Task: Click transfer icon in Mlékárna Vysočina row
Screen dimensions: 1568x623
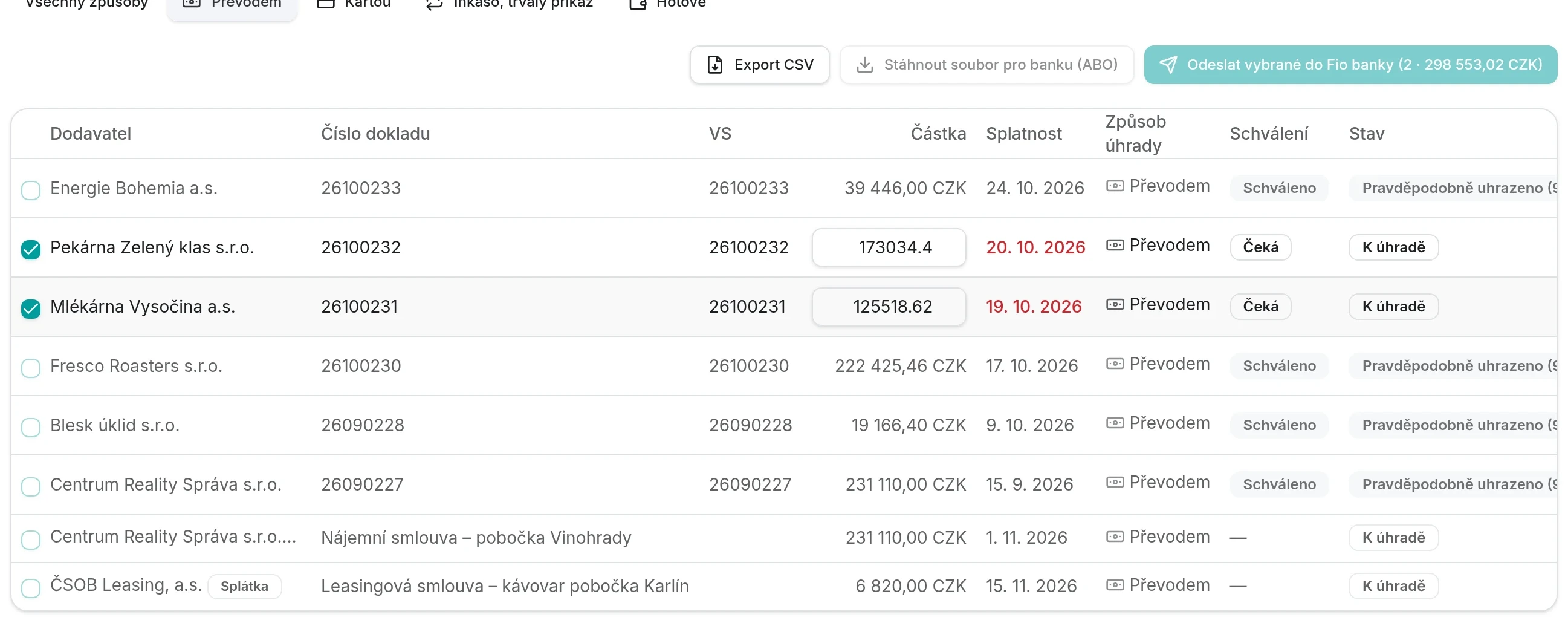Action: pos(1115,304)
